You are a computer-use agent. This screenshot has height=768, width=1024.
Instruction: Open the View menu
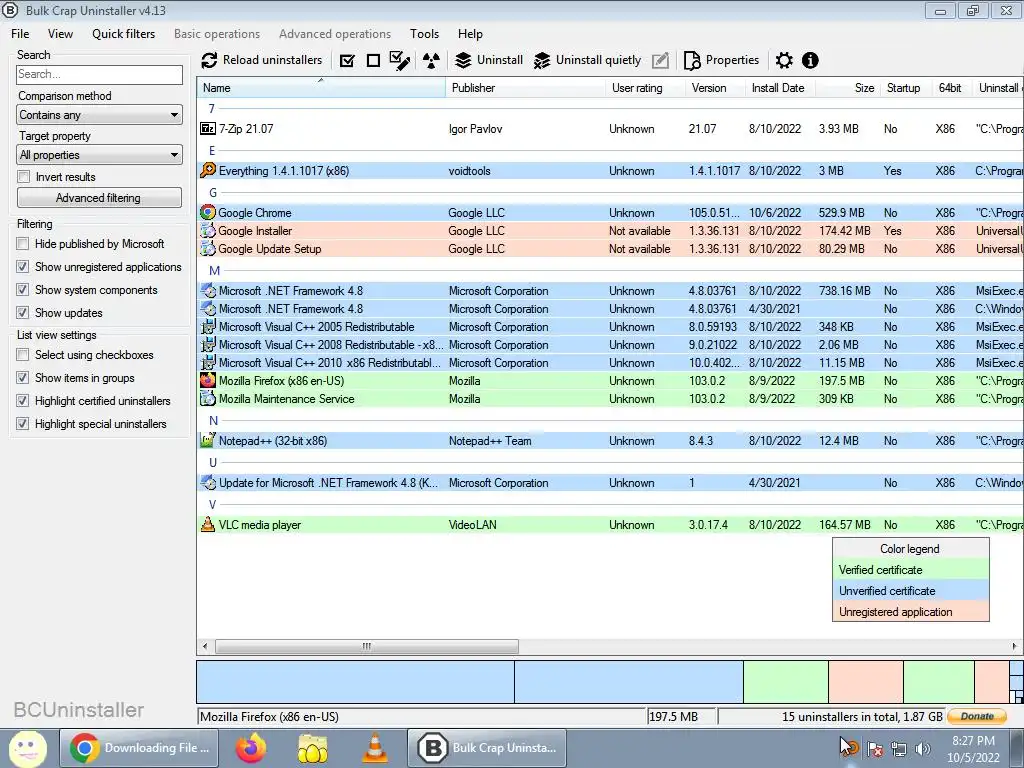point(60,34)
